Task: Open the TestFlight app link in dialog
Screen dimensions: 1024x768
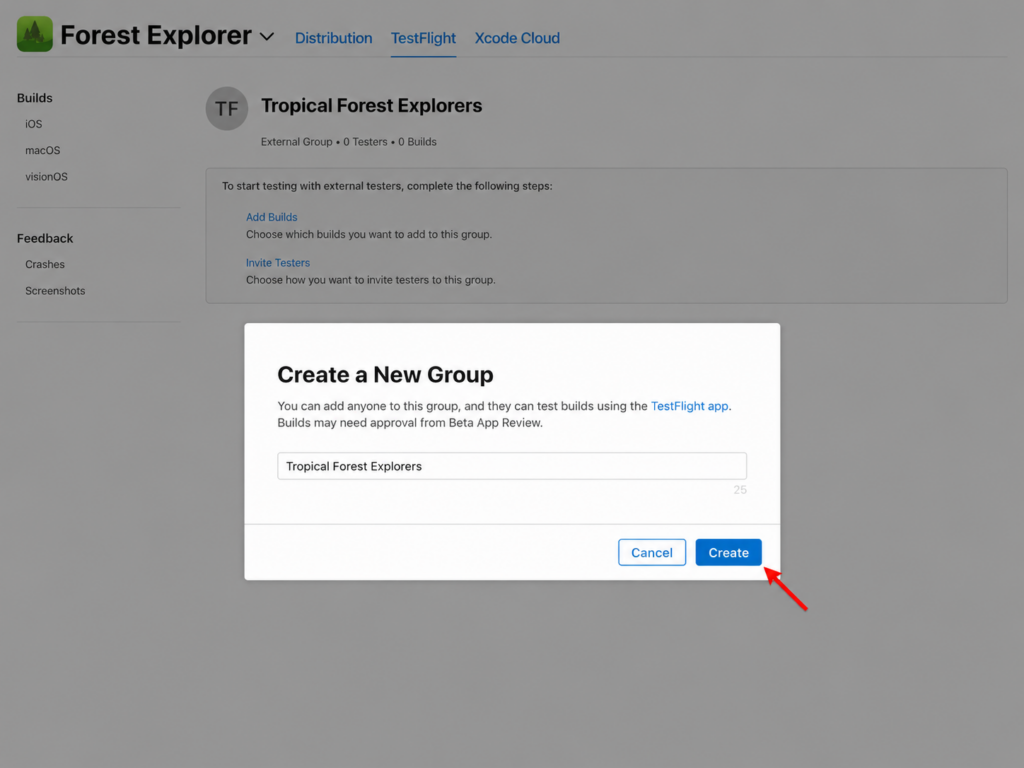Action: click(x=690, y=406)
